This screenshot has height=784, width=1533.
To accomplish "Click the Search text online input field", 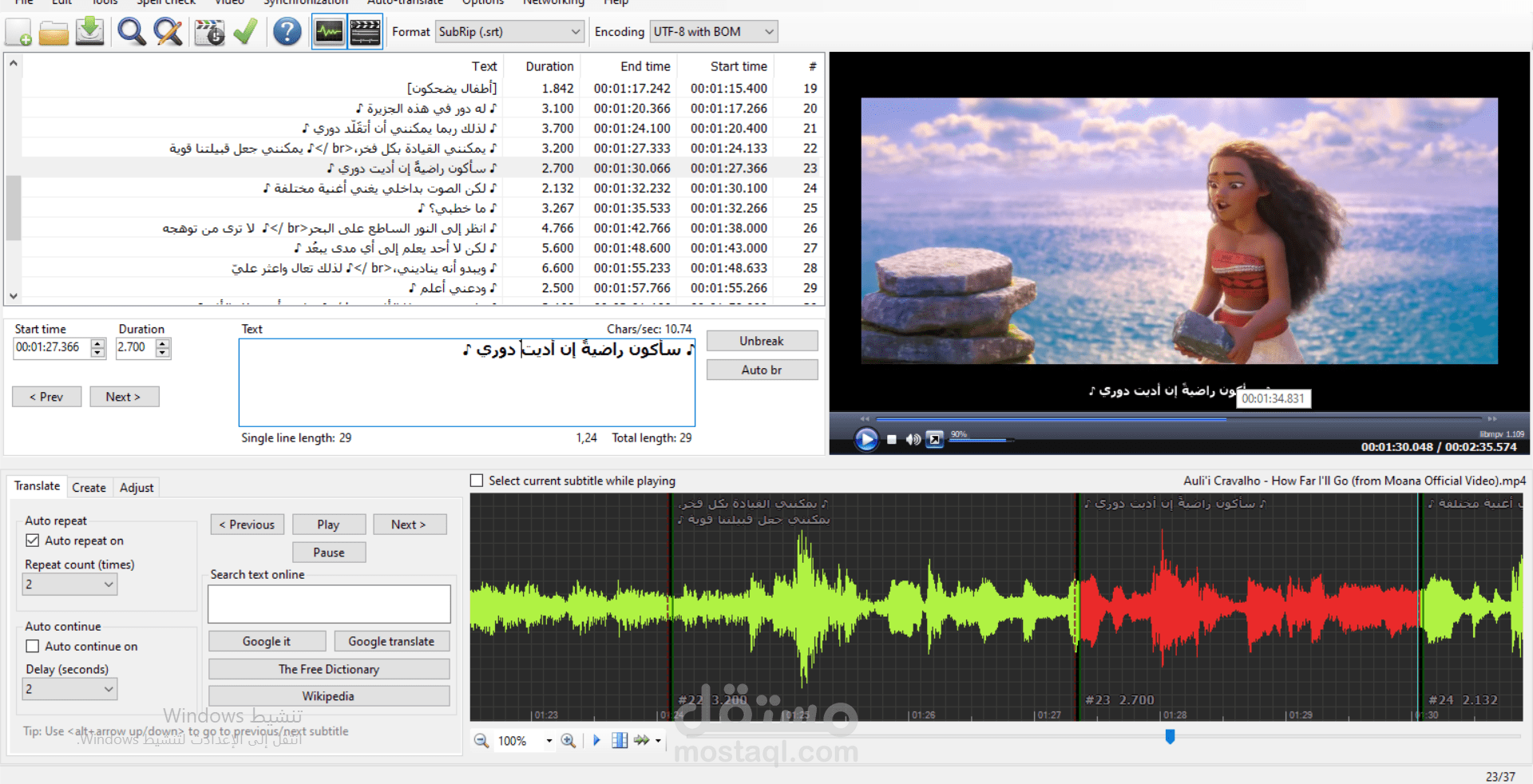I will (329, 604).
